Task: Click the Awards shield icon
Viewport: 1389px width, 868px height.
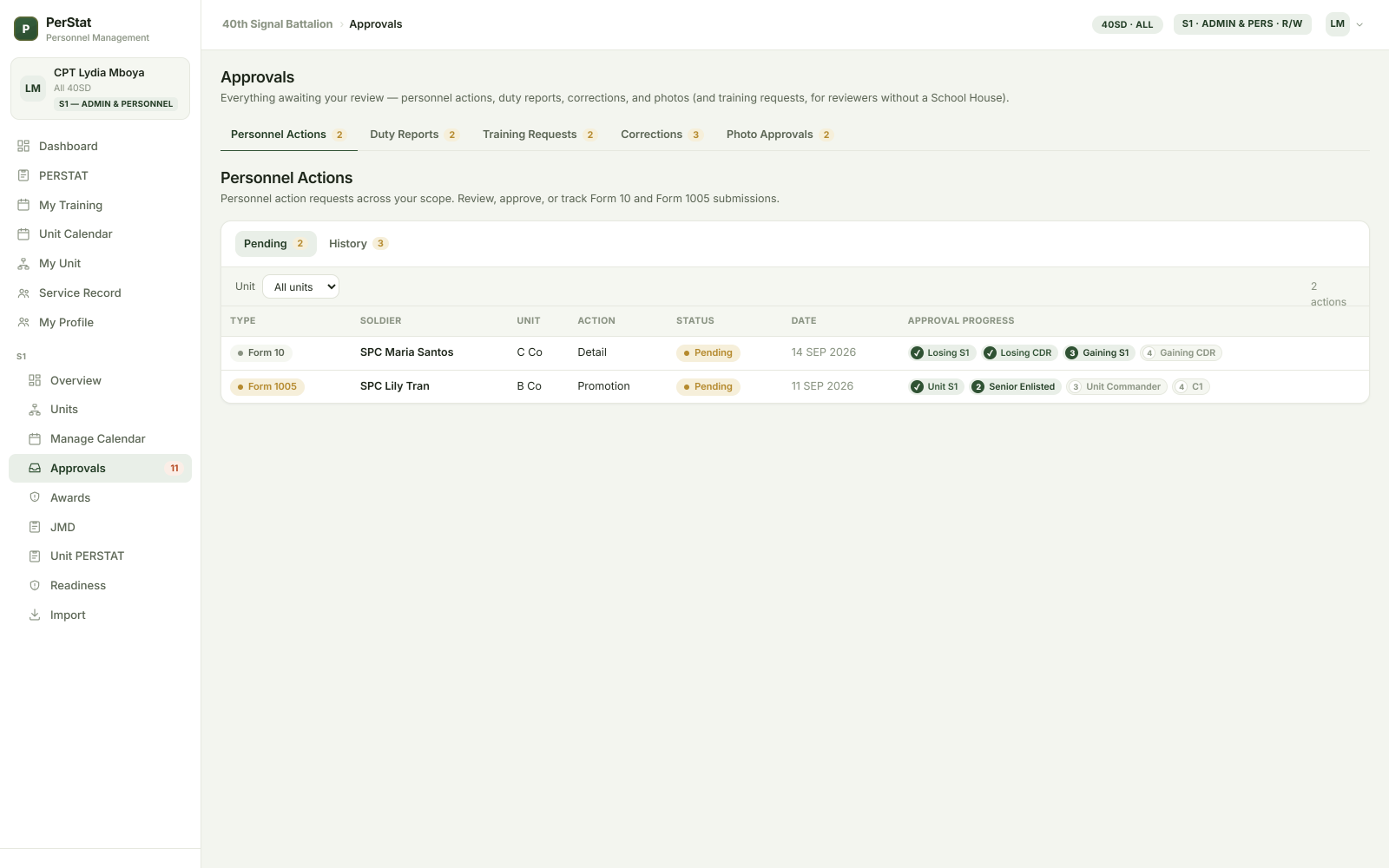Action: (x=35, y=497)
